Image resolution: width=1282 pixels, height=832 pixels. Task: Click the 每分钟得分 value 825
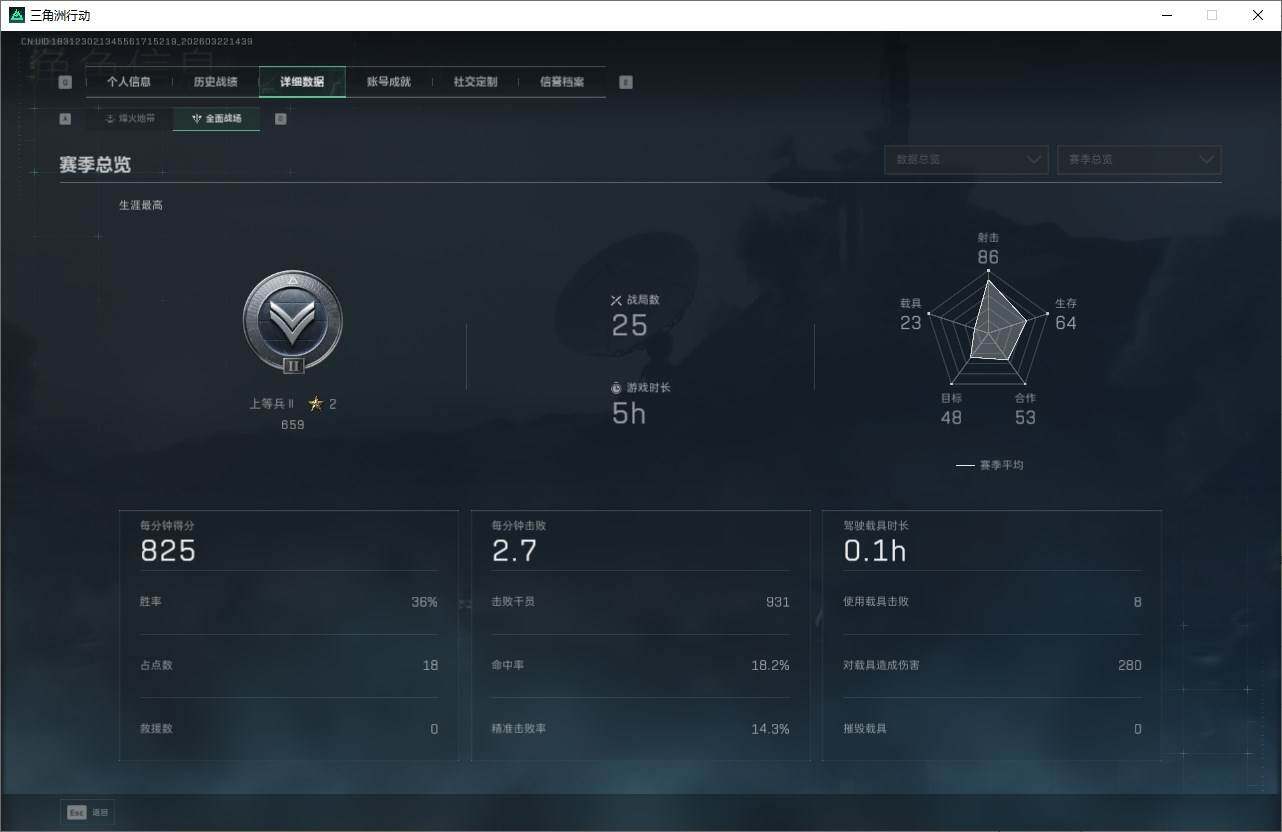pyautogui.click(x=168, y=551)
